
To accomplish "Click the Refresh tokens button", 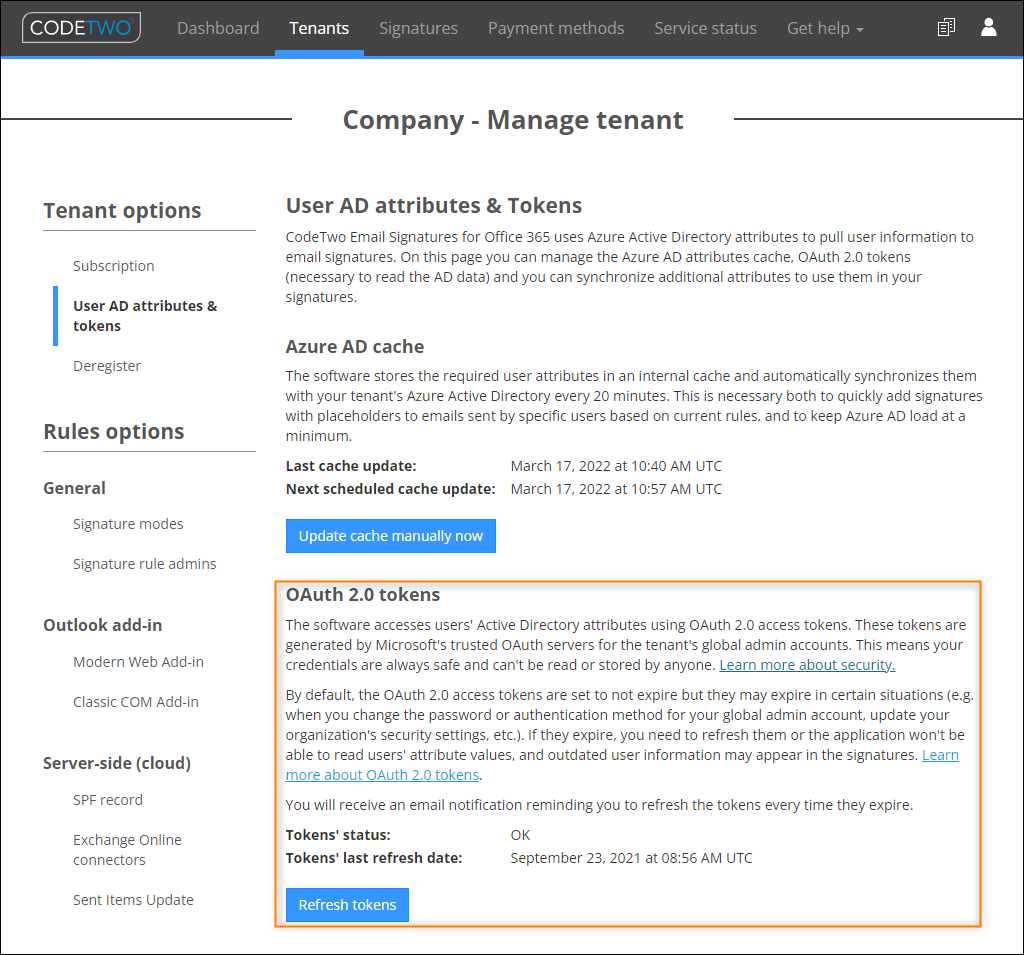I will [x=347, y=905].
